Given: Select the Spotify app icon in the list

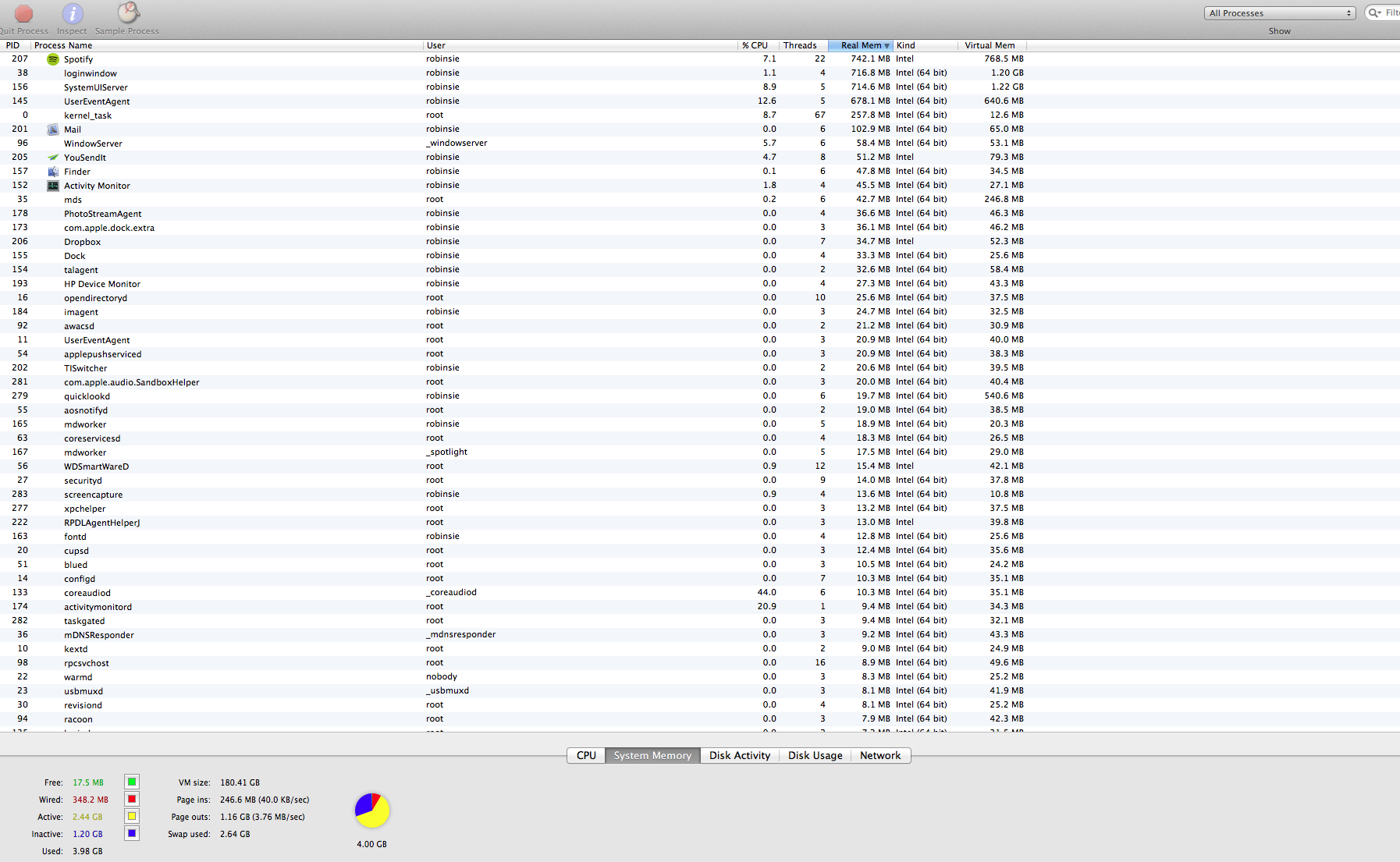Looking at the screenshot, I should pos(53,59).
